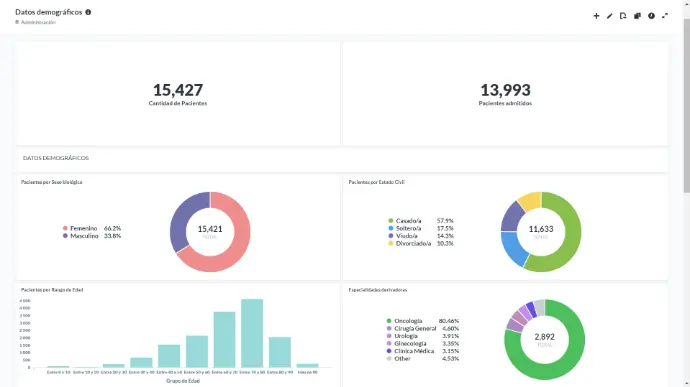Duplicate the dashboard with the copy icon

pos(637,16)
